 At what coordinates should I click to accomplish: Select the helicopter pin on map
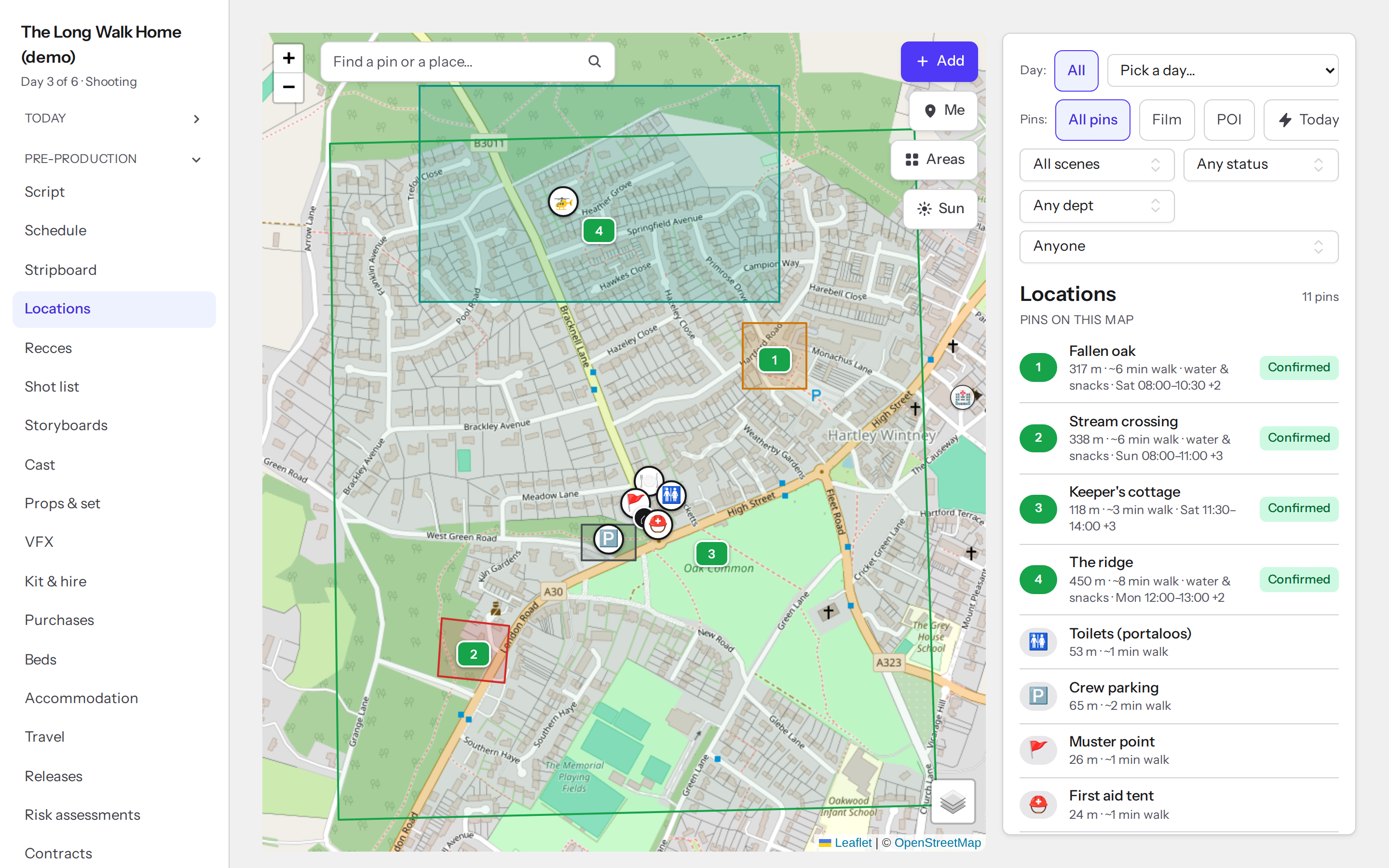tap(562, 202)
